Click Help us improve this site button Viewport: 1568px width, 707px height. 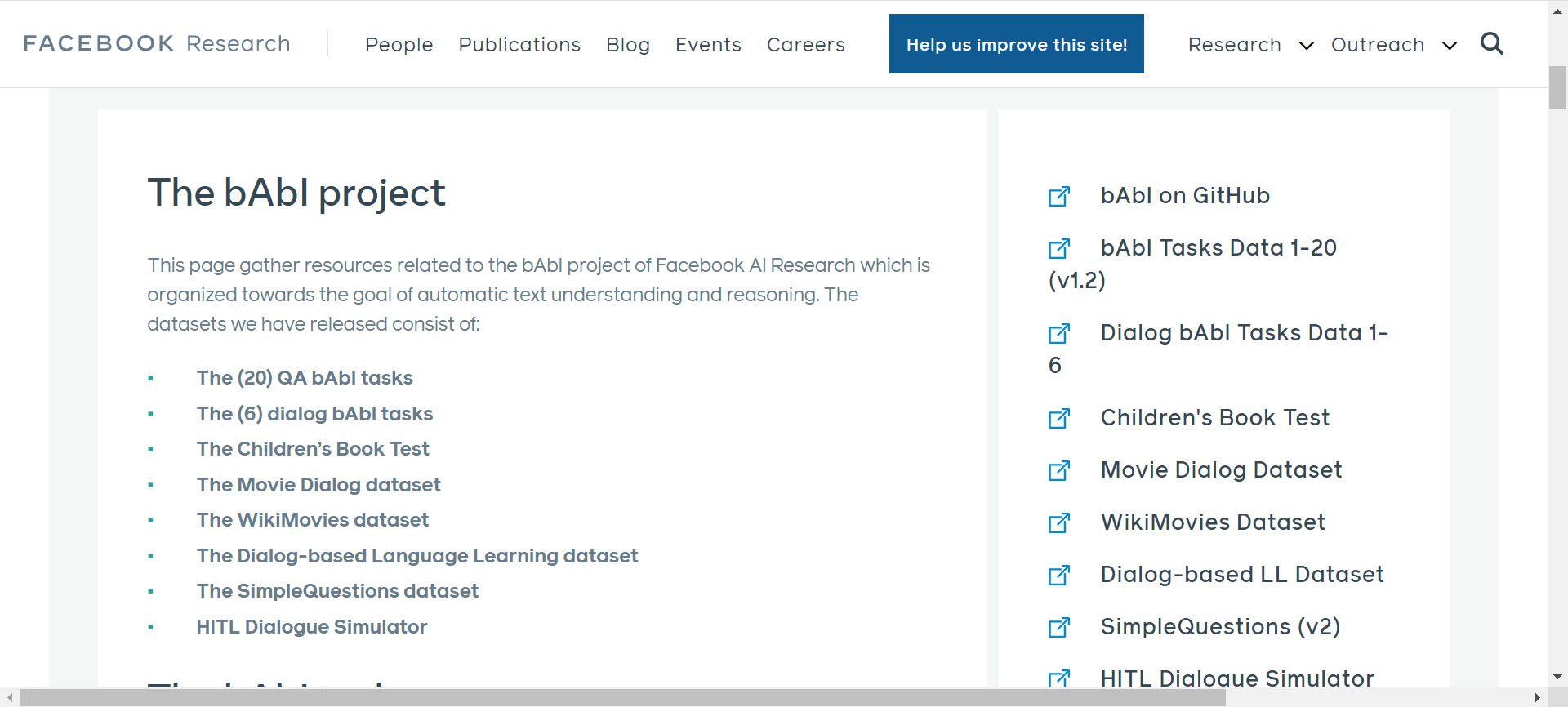(x=1017, y=44)
